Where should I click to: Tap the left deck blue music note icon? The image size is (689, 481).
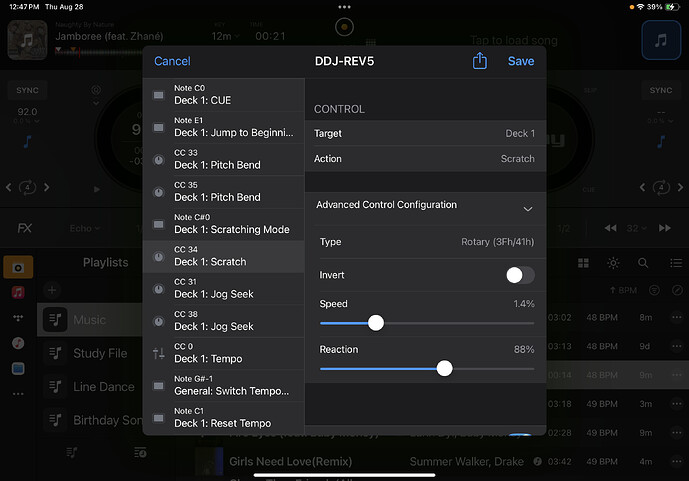click(x=27, y=141)
